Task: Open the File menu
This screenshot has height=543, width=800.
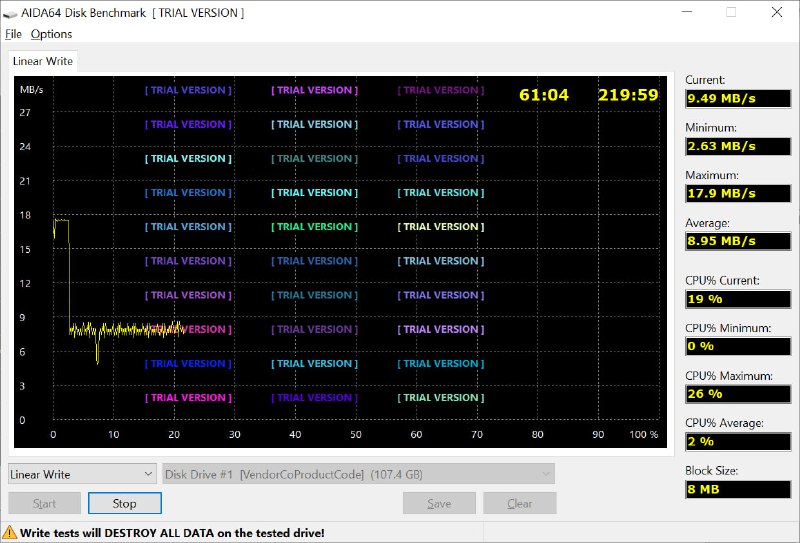Action: (x=13, y=34)
